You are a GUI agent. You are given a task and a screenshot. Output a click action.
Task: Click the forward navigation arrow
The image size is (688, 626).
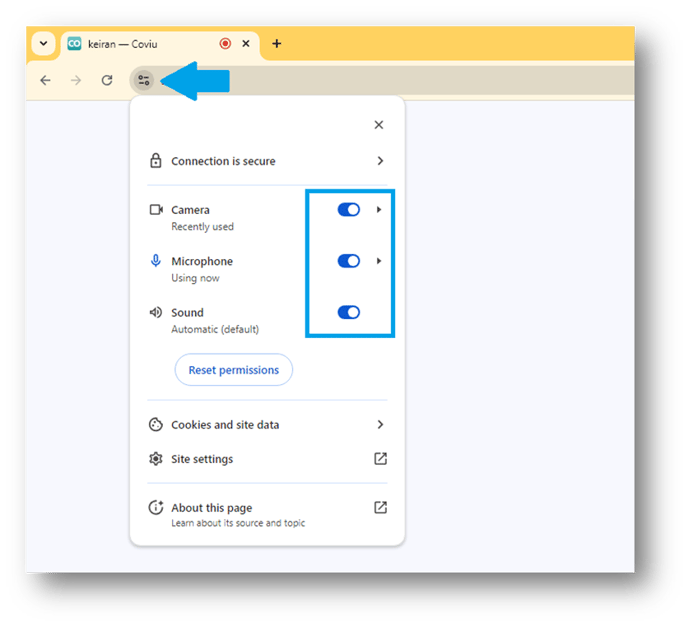click(76, 80)
